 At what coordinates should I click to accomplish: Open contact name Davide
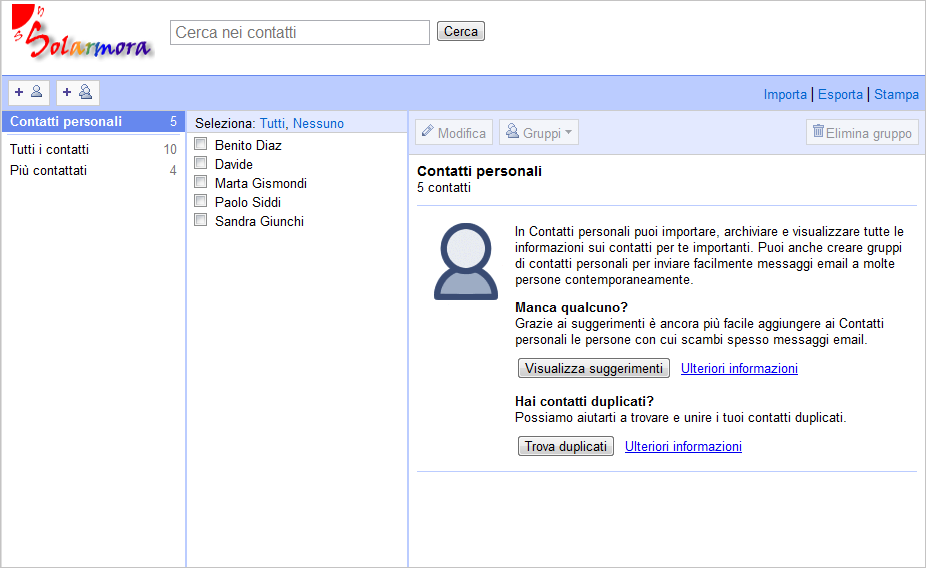(234, 164)
